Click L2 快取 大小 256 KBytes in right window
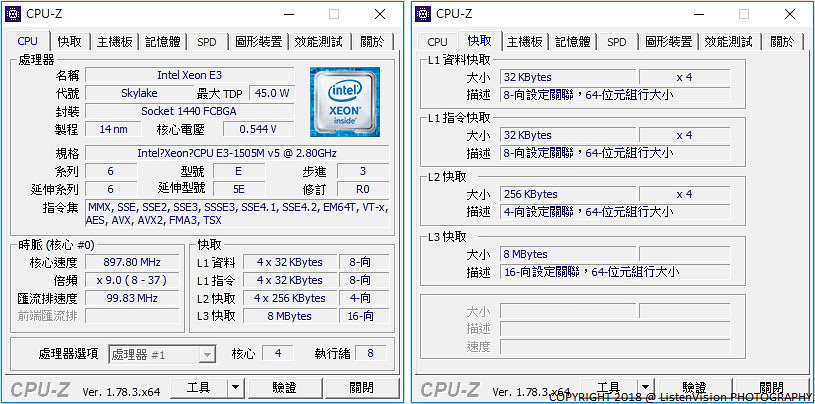The width and height of the screenshot is (815, 404). click(568, 194)
